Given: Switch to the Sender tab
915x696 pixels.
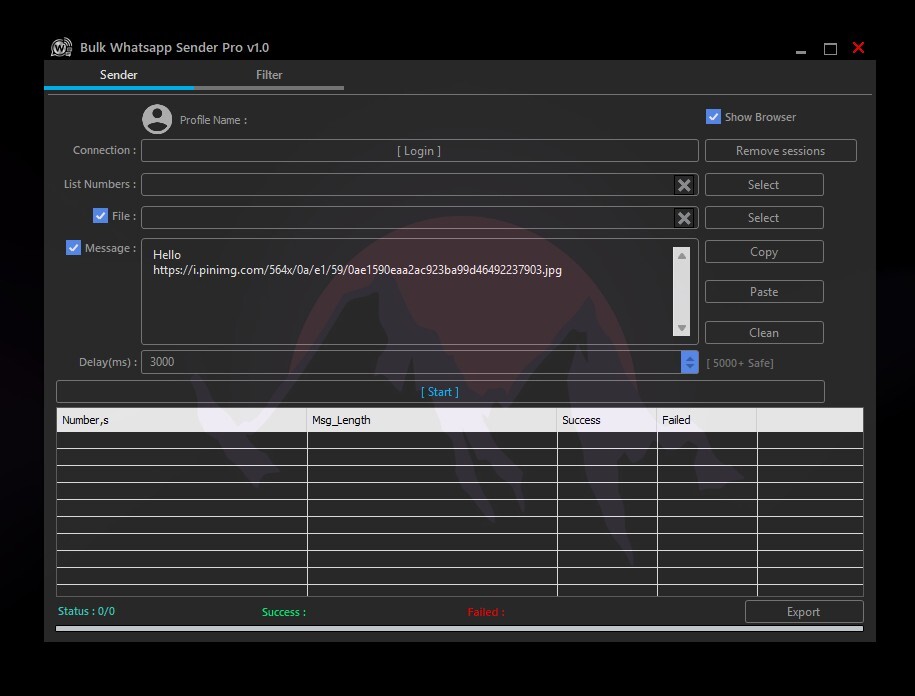Looking at the screenshot, I should tap(118, 75).
